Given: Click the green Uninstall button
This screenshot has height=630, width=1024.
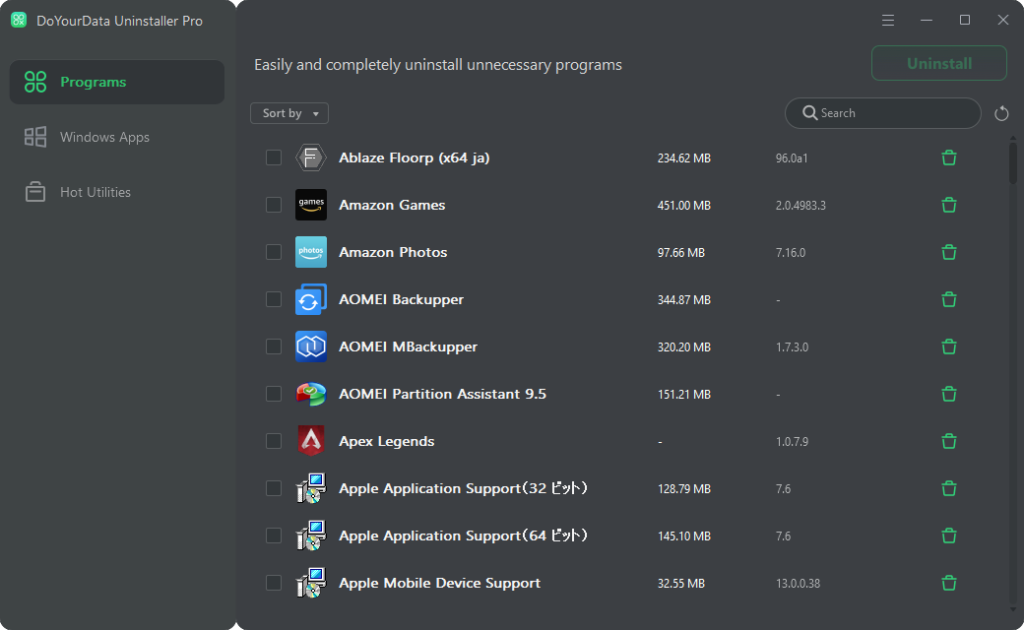Looking at the screenshot, I should point(939,63).
